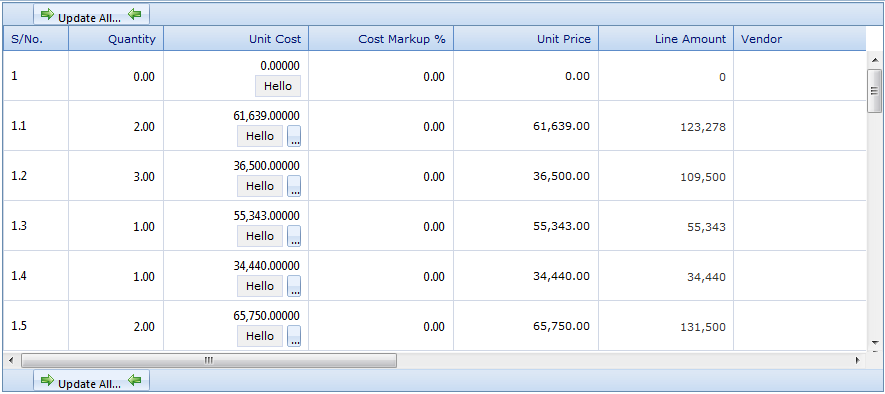Sort by Unit Cost column header

pyautogui.click(x=236, y=38)
